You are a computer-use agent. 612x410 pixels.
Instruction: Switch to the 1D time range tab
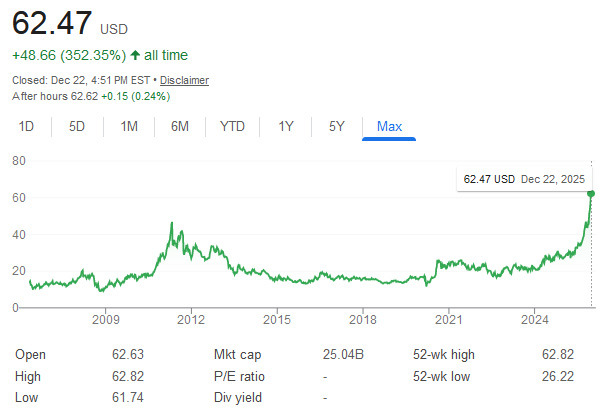pyautogui.click(x=27, y=126)
